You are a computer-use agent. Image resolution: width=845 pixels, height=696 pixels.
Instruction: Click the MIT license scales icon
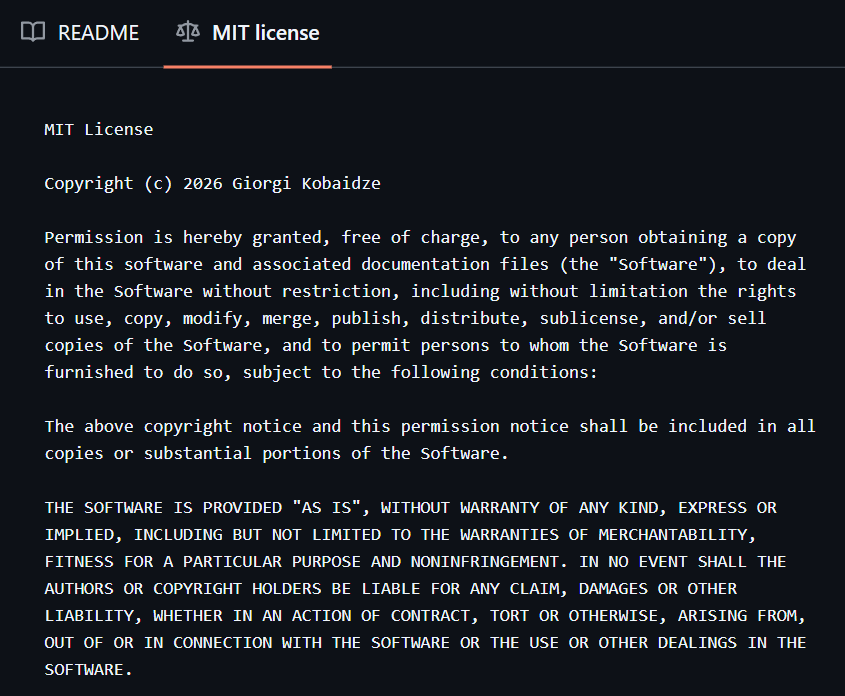pos(187,32)
